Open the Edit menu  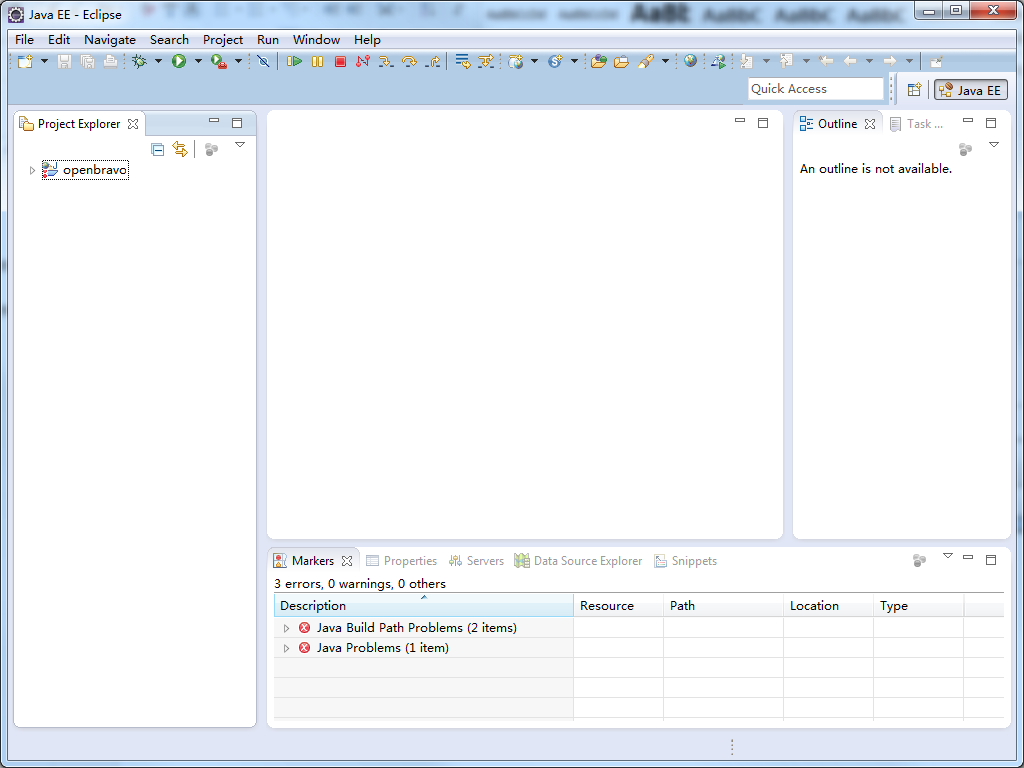click(x=59, y=40)
